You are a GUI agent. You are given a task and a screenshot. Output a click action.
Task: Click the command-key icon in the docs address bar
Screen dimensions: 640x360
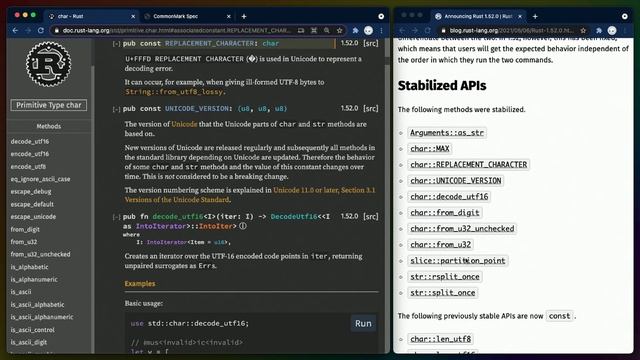314,31
